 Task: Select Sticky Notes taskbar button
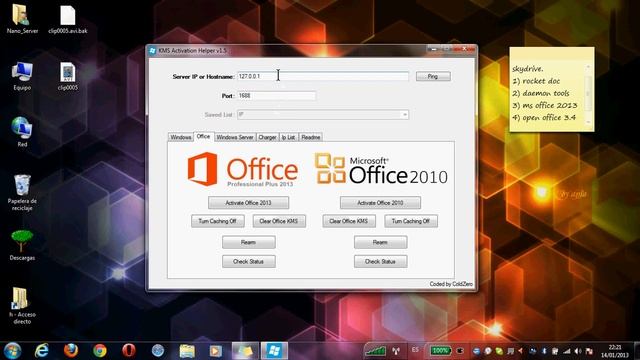coord(245,351)
